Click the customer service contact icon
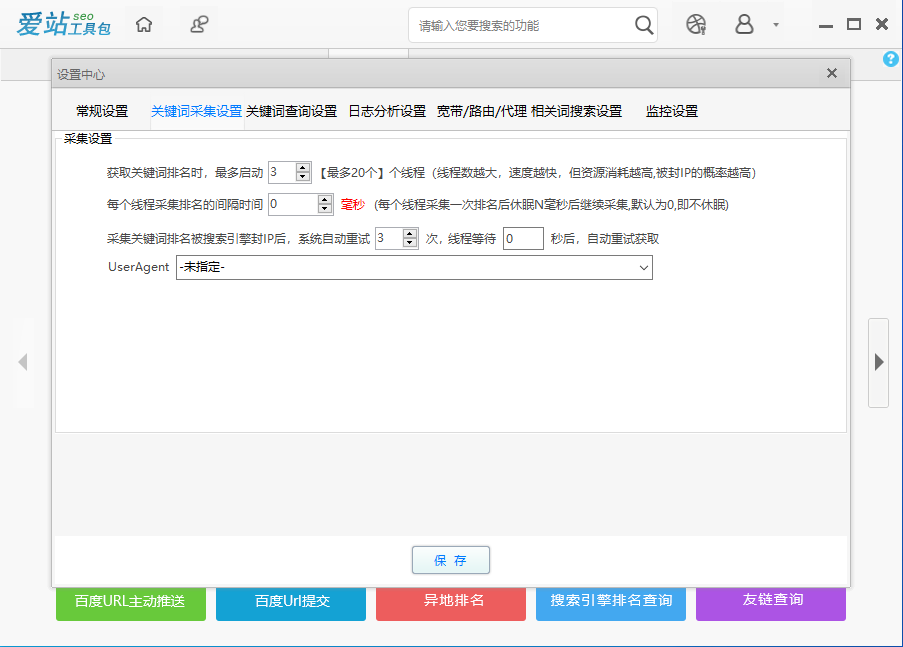Screen dimensions: 903x647 [199, 25]
